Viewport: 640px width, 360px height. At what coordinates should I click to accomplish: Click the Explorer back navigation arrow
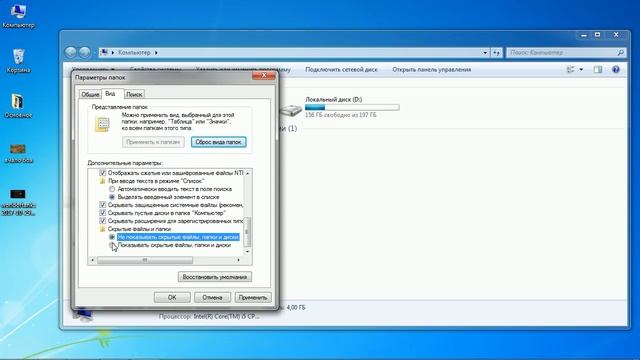click(x=71, y=52)
